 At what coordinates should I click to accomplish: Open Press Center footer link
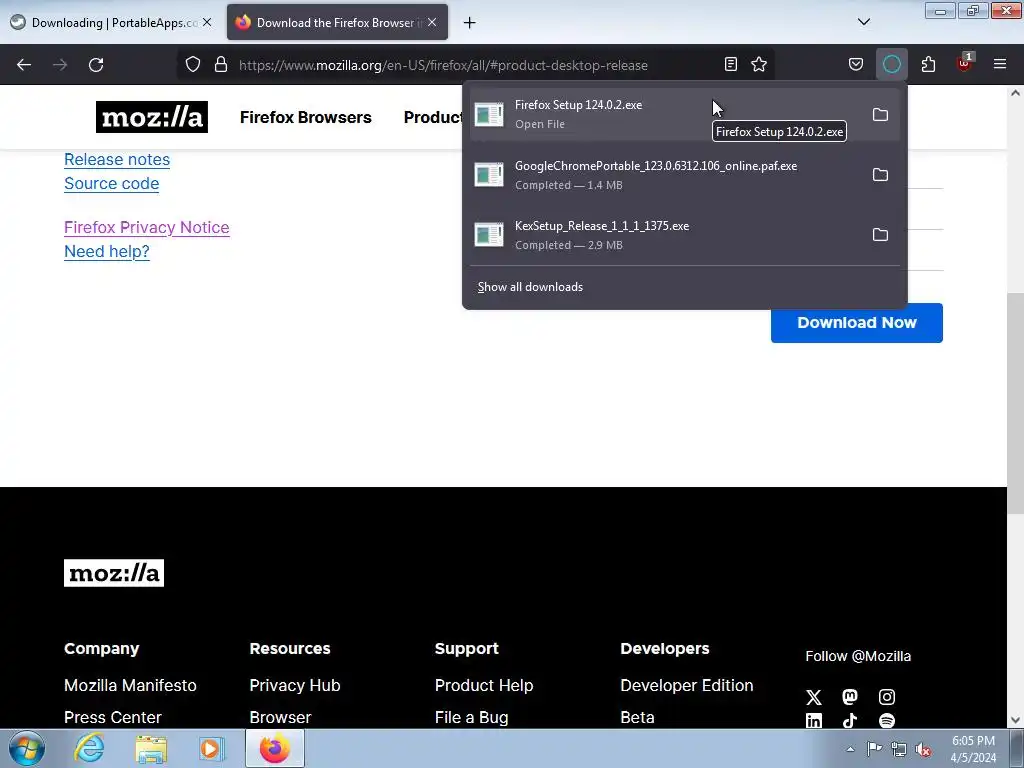[113, 717]
